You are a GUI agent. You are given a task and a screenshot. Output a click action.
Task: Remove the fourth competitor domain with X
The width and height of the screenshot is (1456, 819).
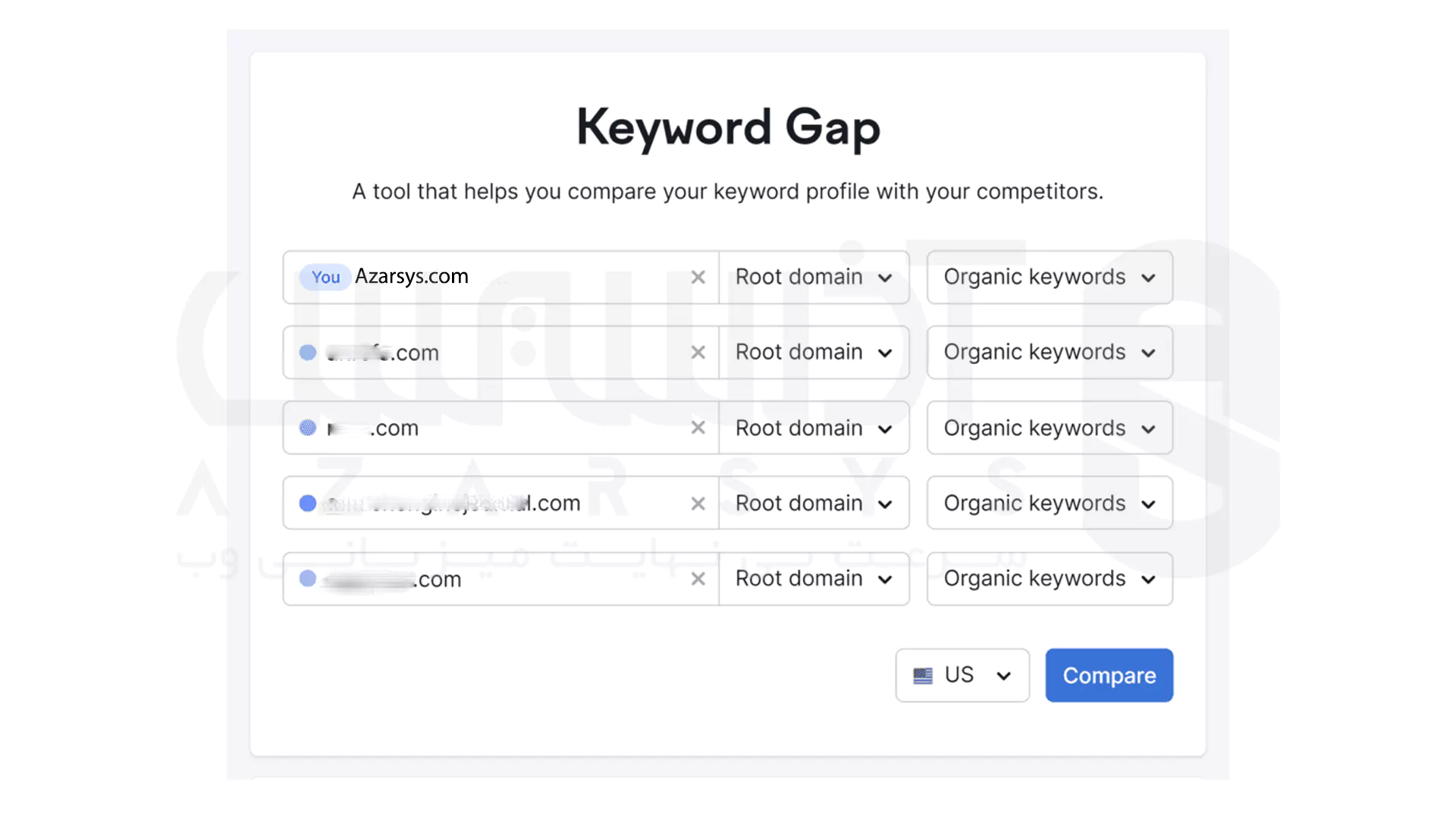698,579
